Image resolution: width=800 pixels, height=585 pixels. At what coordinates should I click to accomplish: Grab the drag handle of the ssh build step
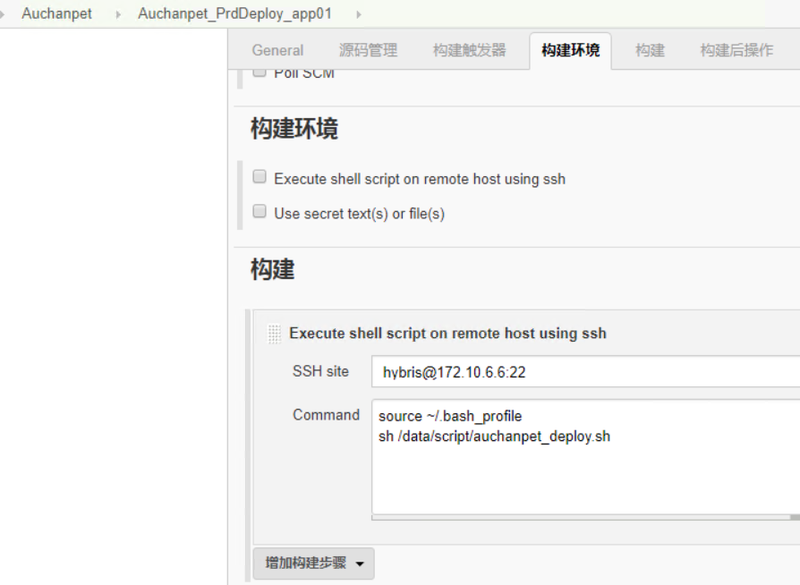[274, 334]
